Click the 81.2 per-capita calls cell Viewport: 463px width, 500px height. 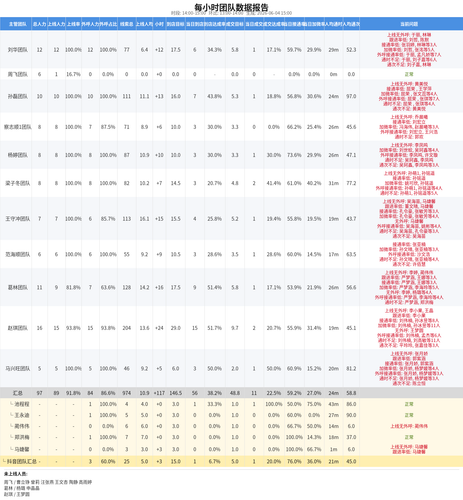(x=351, y=368)
